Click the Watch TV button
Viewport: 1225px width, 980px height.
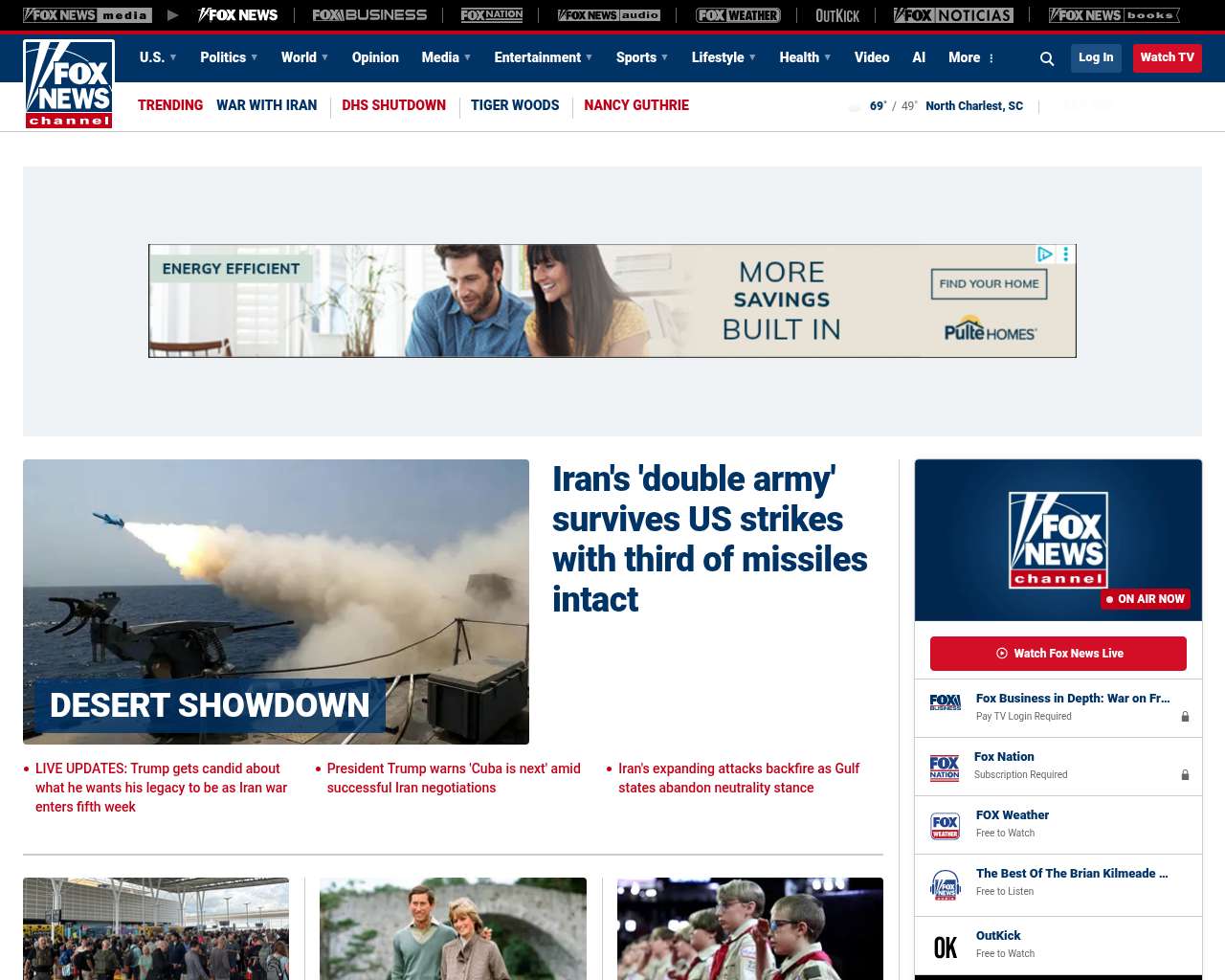(x=1168, y=57)
